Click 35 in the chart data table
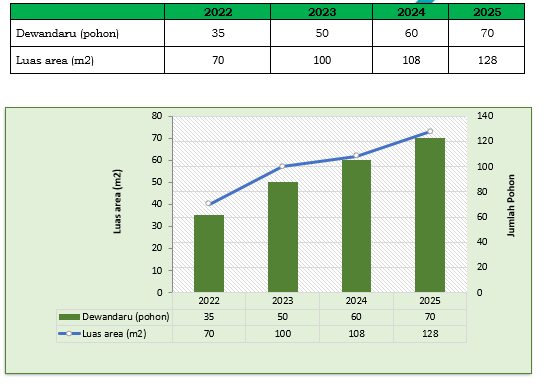Image resolution: width=544 pixels, height=391 pixels. 209,317
